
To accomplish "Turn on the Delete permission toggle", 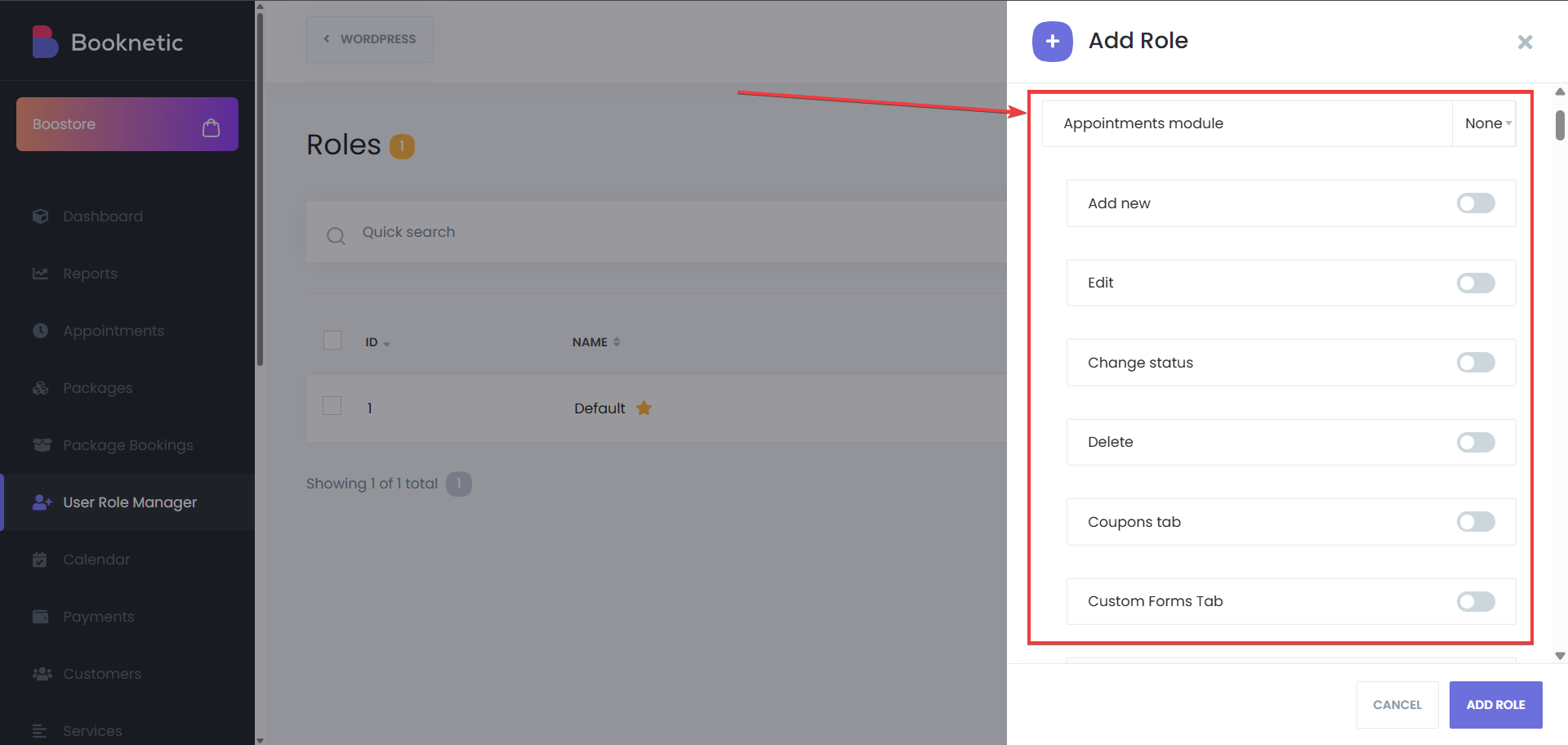I will click(x=1476, y=443).
